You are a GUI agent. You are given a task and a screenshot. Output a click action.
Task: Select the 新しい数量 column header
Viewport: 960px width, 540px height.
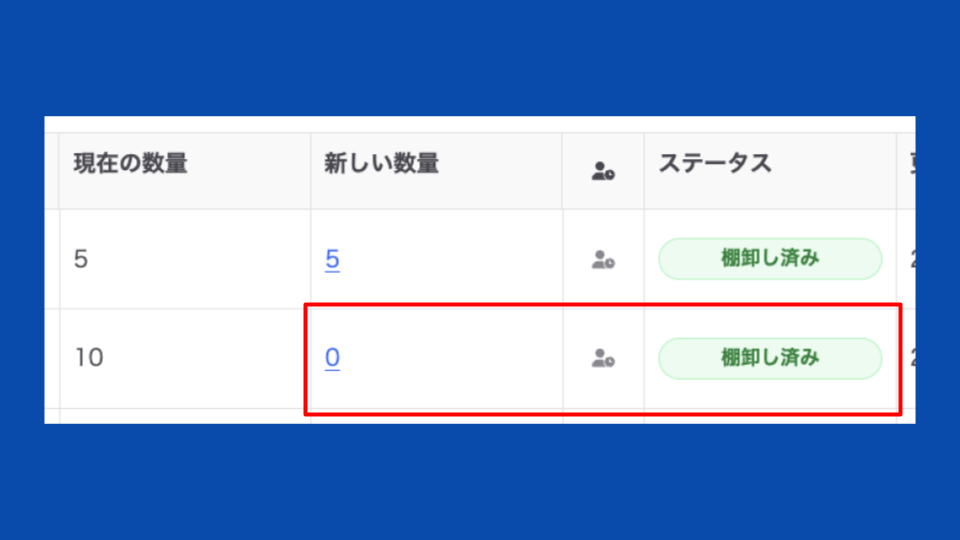point(381,165)
